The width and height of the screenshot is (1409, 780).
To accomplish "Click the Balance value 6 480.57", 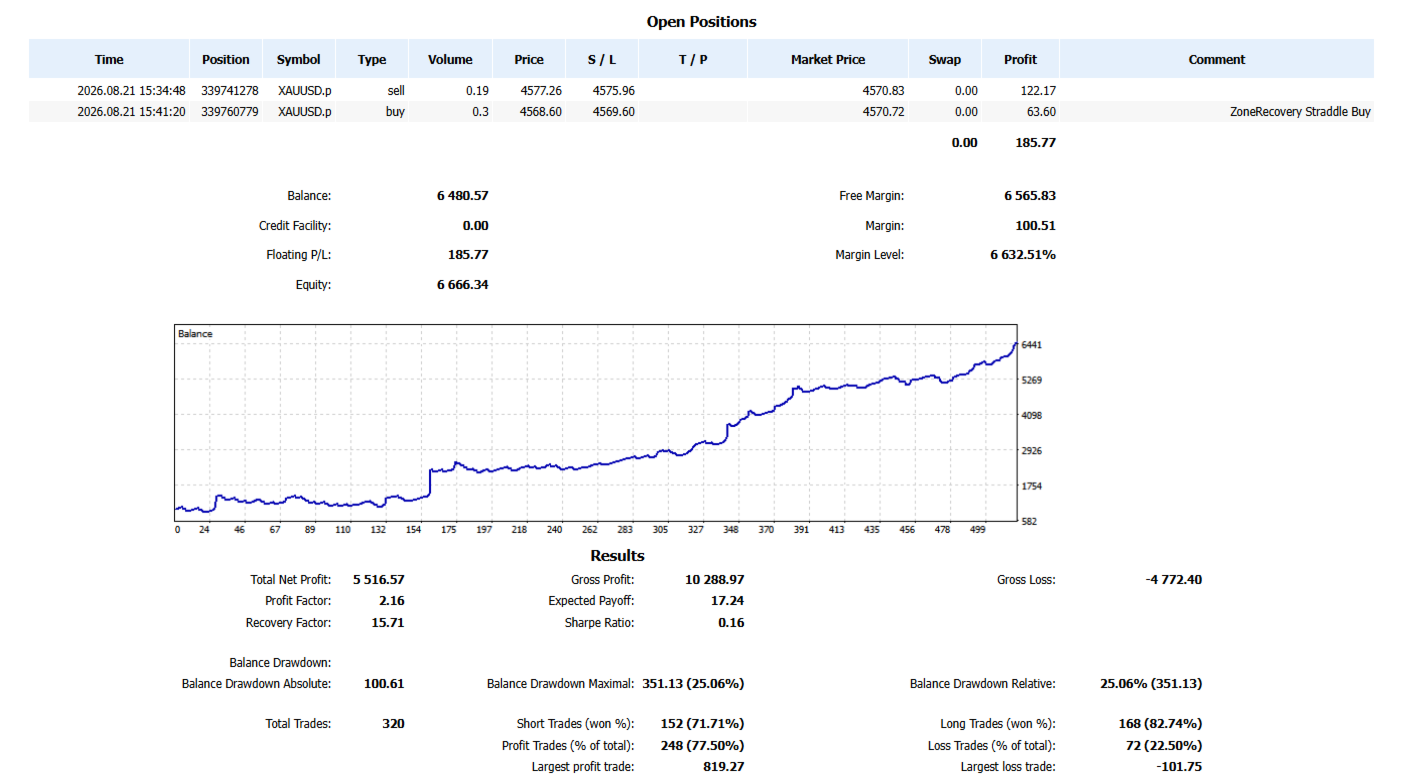I will tap(462, 196).
